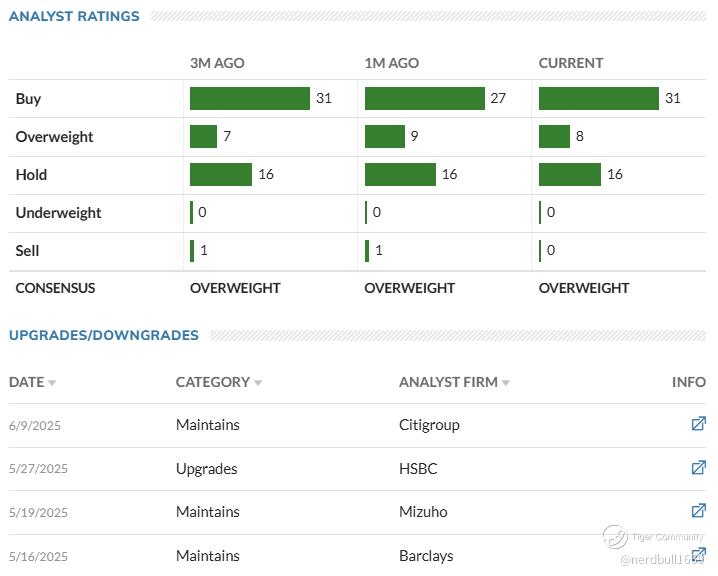
Task: Select the 5/27/2025 date entry
Action: coord(38,468)
